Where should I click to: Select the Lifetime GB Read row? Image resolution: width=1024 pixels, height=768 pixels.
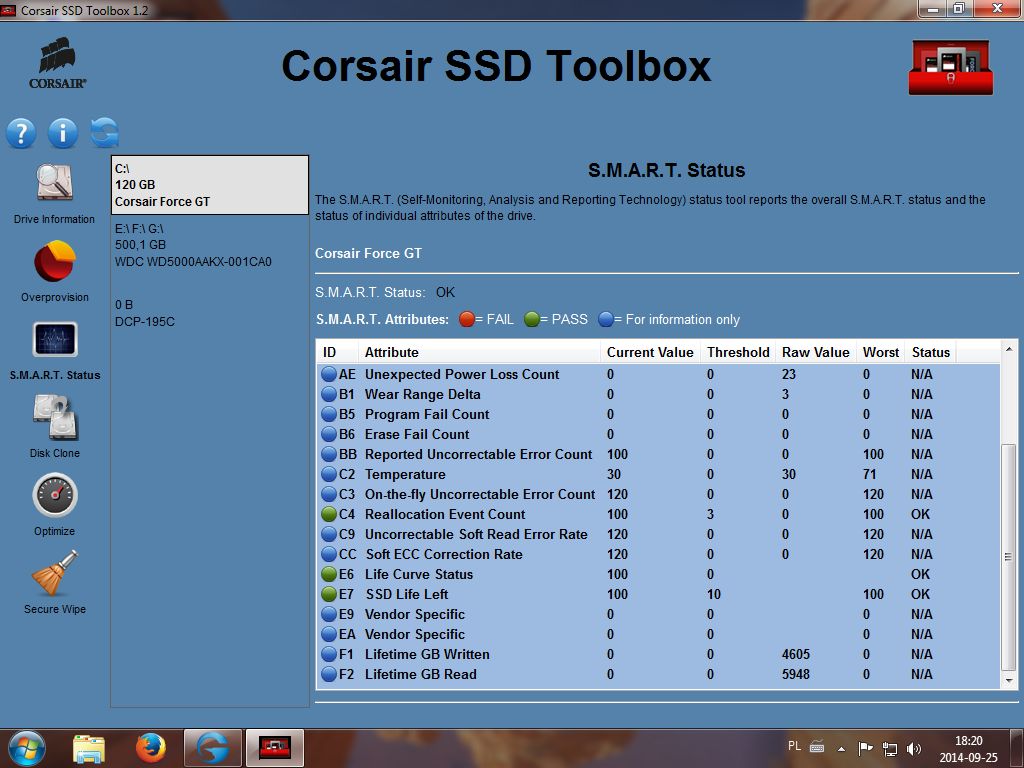pyautogui.click(x=658, y=674)
